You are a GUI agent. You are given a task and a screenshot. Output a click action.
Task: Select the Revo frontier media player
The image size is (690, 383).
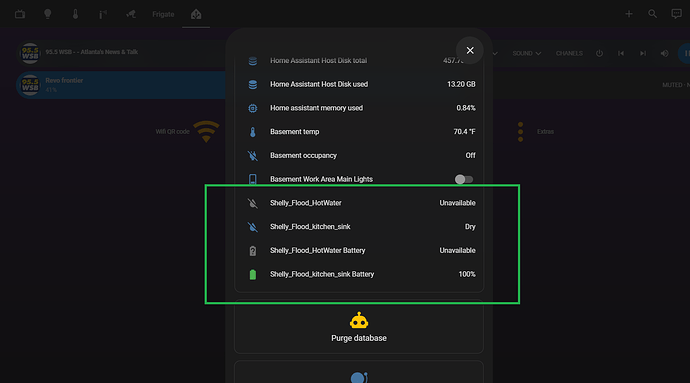point(121,85)
